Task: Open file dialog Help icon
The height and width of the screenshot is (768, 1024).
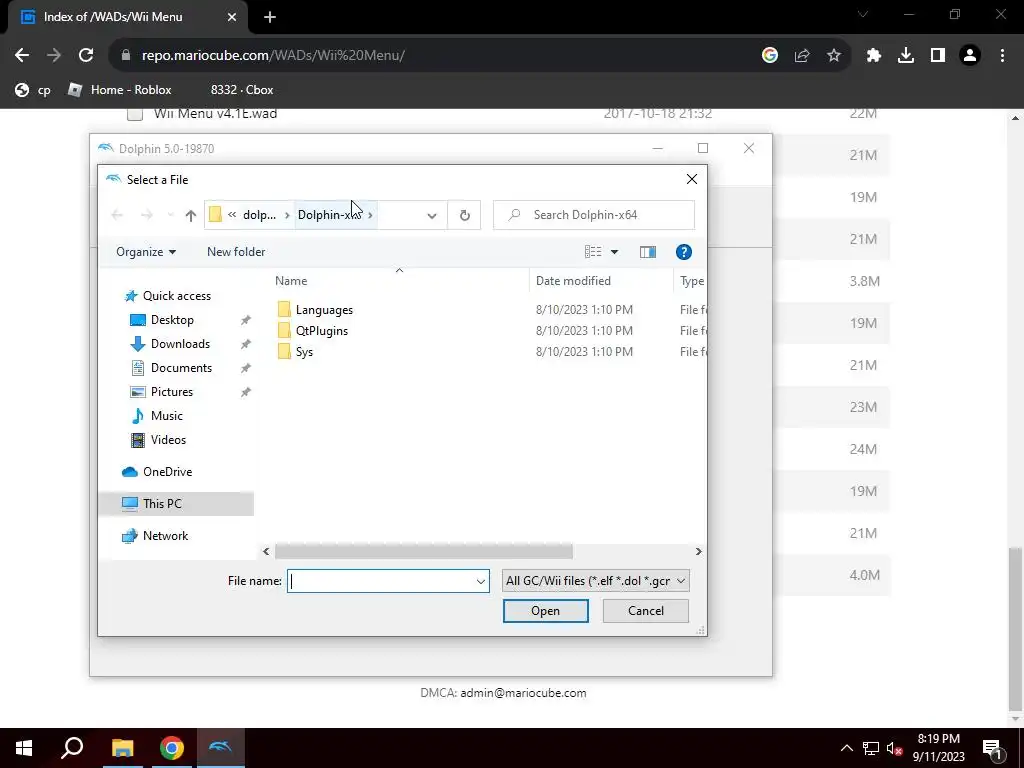Action: click(x=683, y=252)
